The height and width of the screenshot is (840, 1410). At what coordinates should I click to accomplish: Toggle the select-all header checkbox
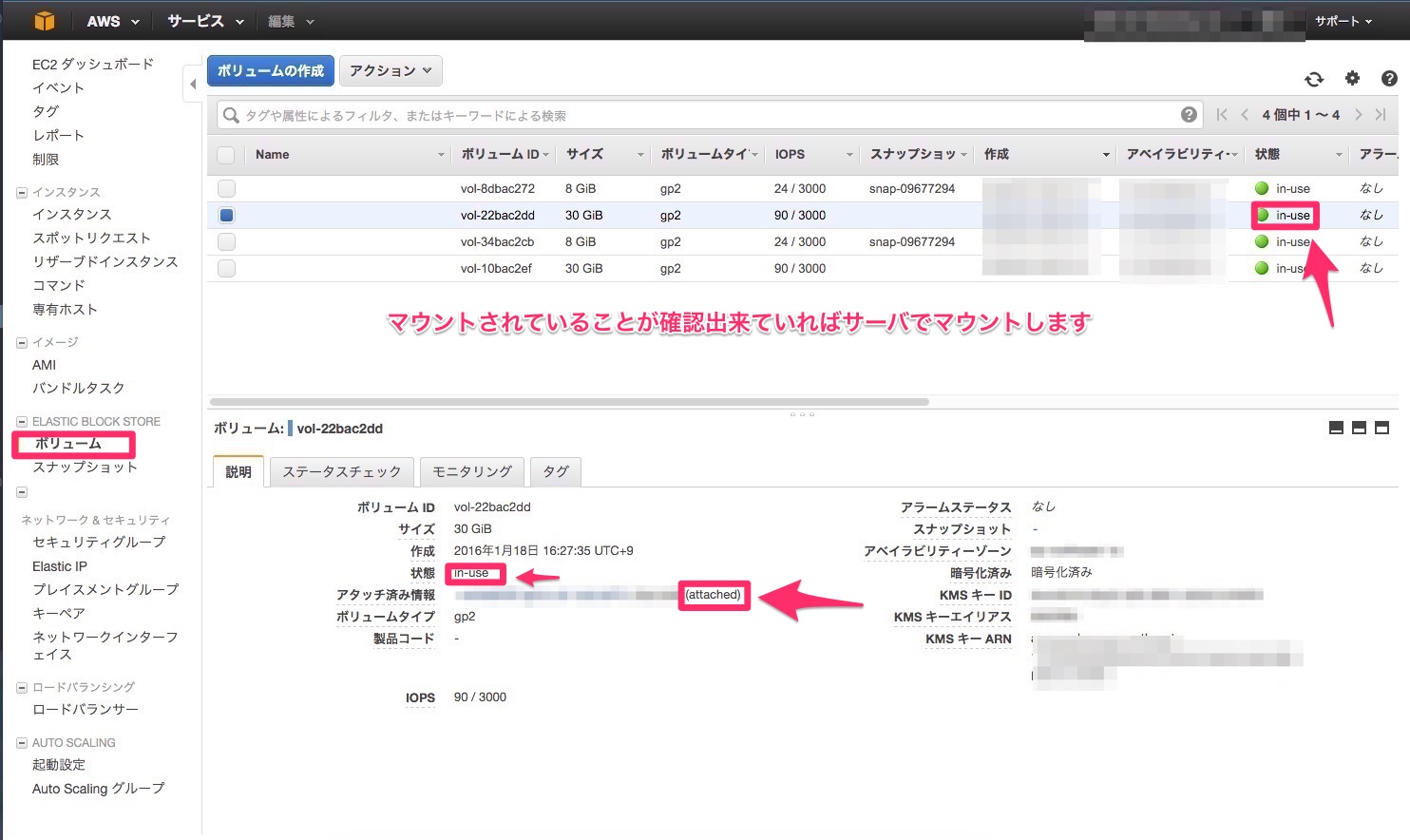tap(226, 155)
